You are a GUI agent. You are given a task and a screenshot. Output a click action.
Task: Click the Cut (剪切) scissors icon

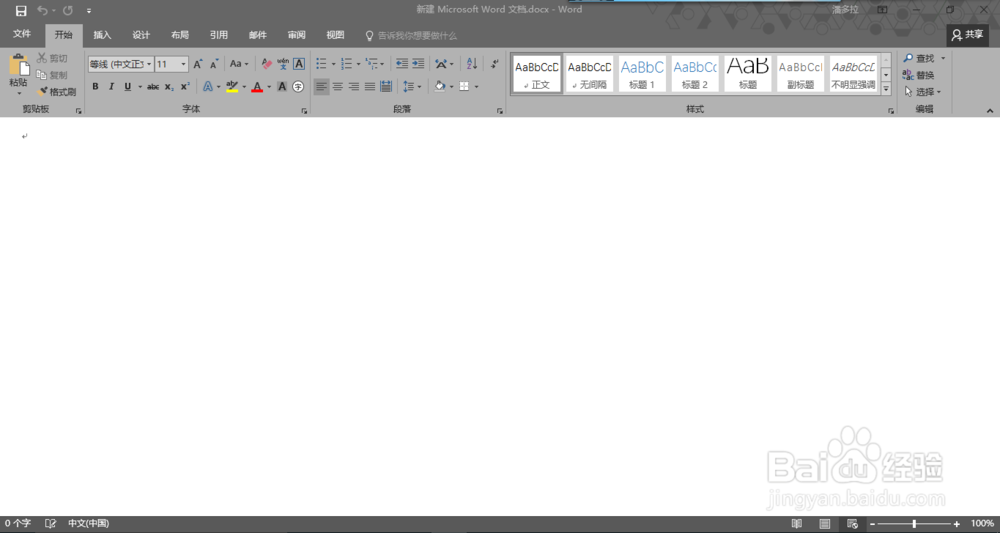[x=42, y=58]
